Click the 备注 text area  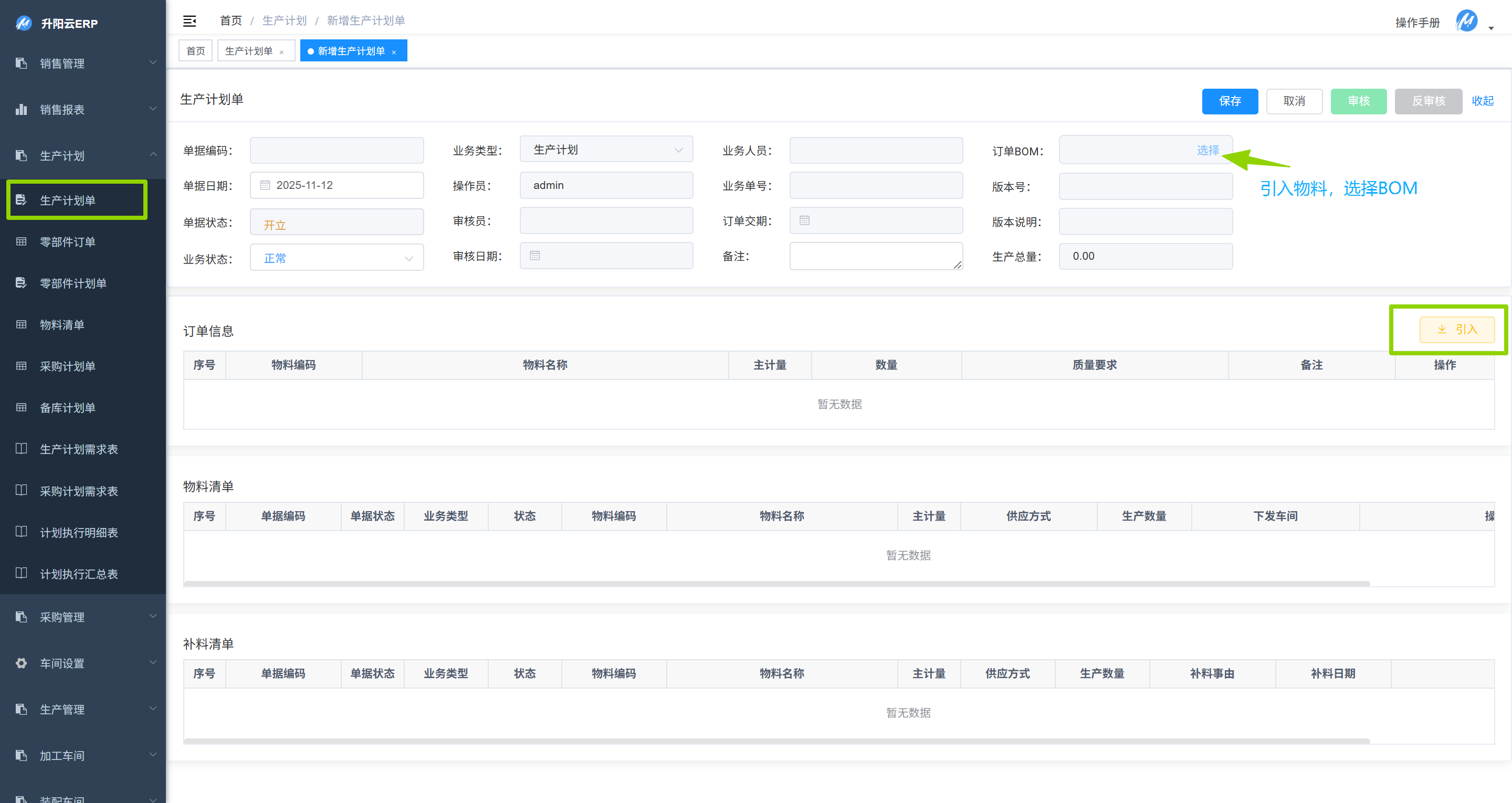tap(875, 256)
